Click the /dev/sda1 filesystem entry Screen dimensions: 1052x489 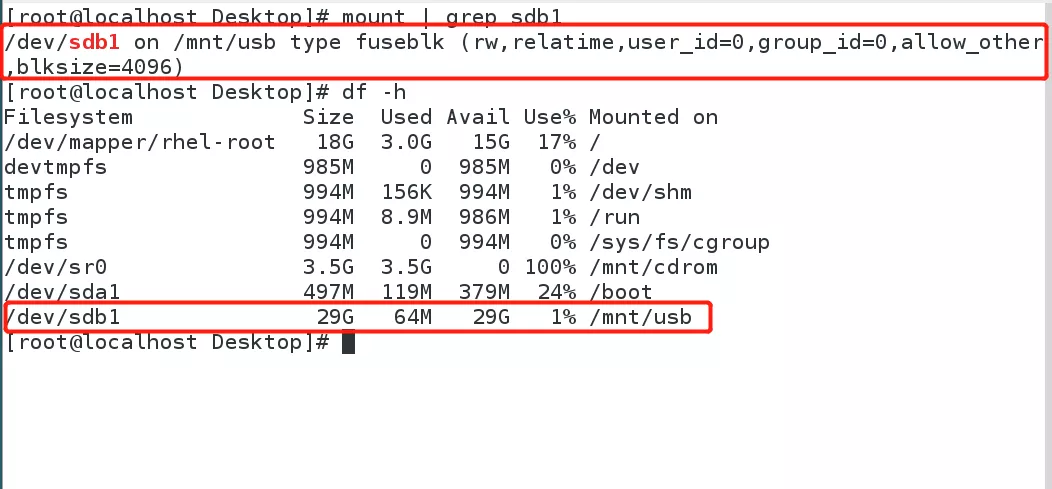(62, 292)
